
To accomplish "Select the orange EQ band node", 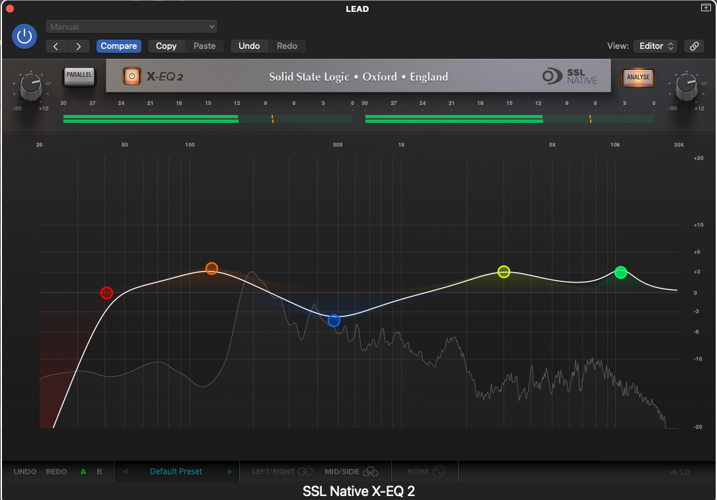I will (x=212, y=269).
